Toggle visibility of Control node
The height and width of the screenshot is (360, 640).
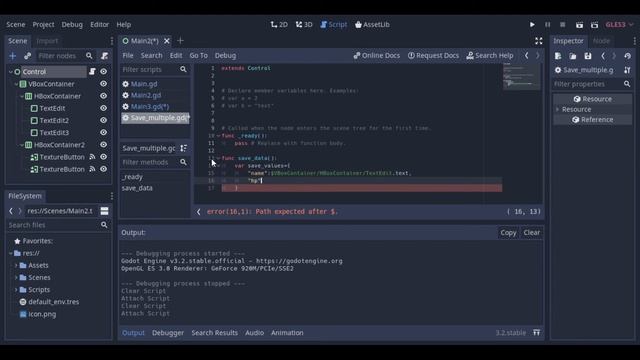104,71
